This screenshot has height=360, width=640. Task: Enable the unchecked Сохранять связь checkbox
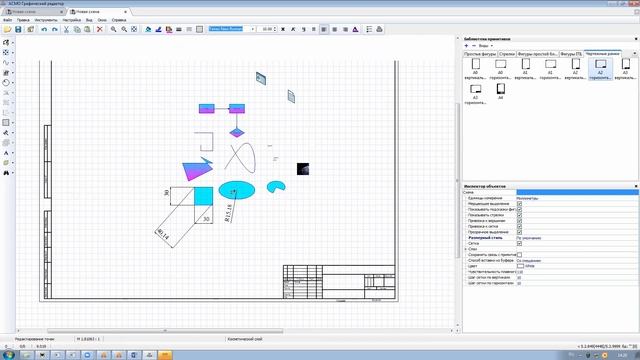pos(519,255)
